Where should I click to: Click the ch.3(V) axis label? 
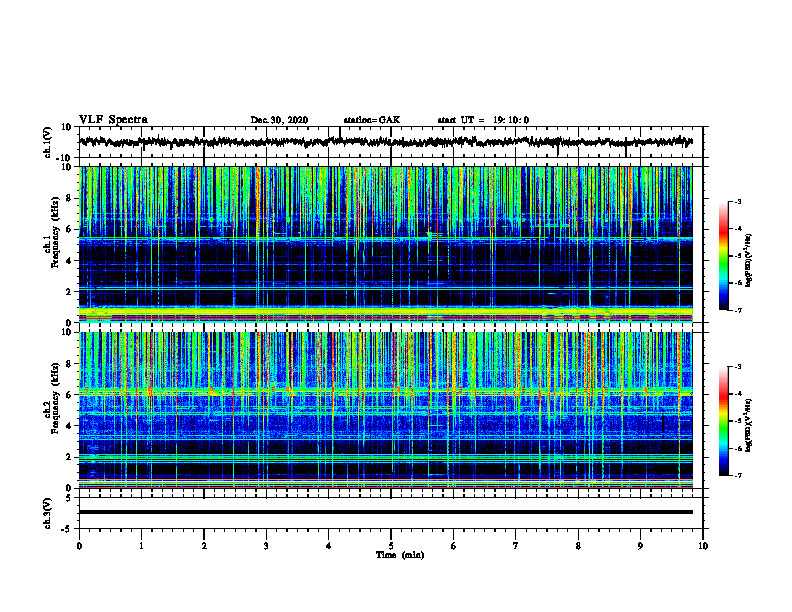(47, 513)
